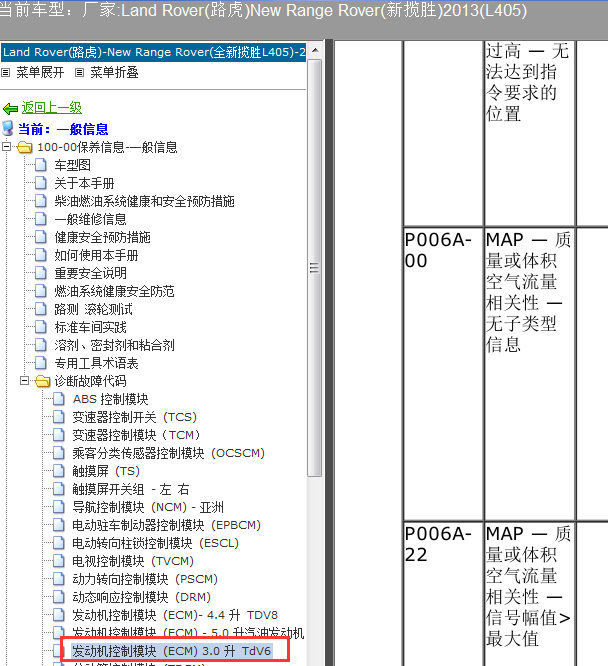Open the ABS 控制模块 fault codes
The image size is (608, 666).
click(x=110, y=399)
